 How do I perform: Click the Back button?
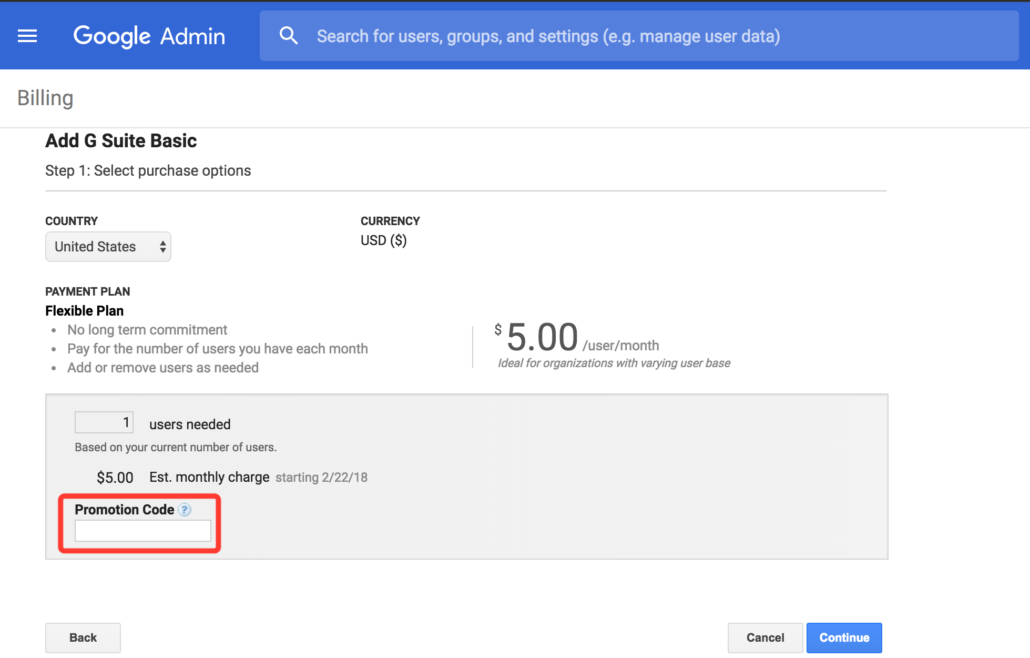tap(83, 638)
